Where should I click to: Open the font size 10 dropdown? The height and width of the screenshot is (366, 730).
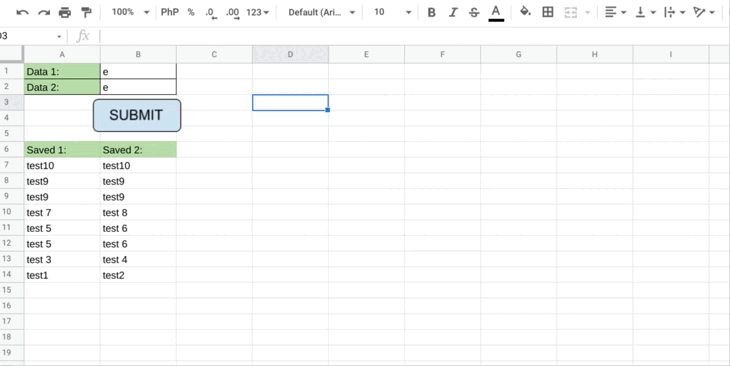click(x=392, y=12)
